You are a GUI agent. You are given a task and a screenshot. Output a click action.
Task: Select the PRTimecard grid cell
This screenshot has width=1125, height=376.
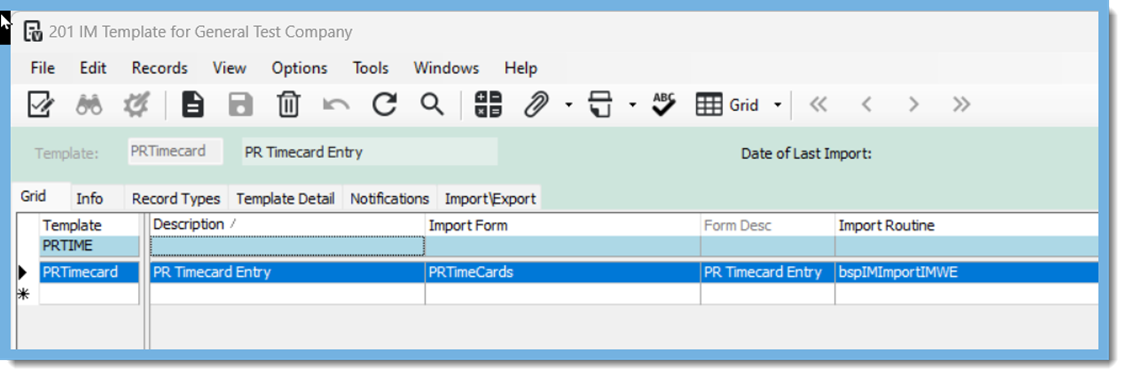(89, 273)
